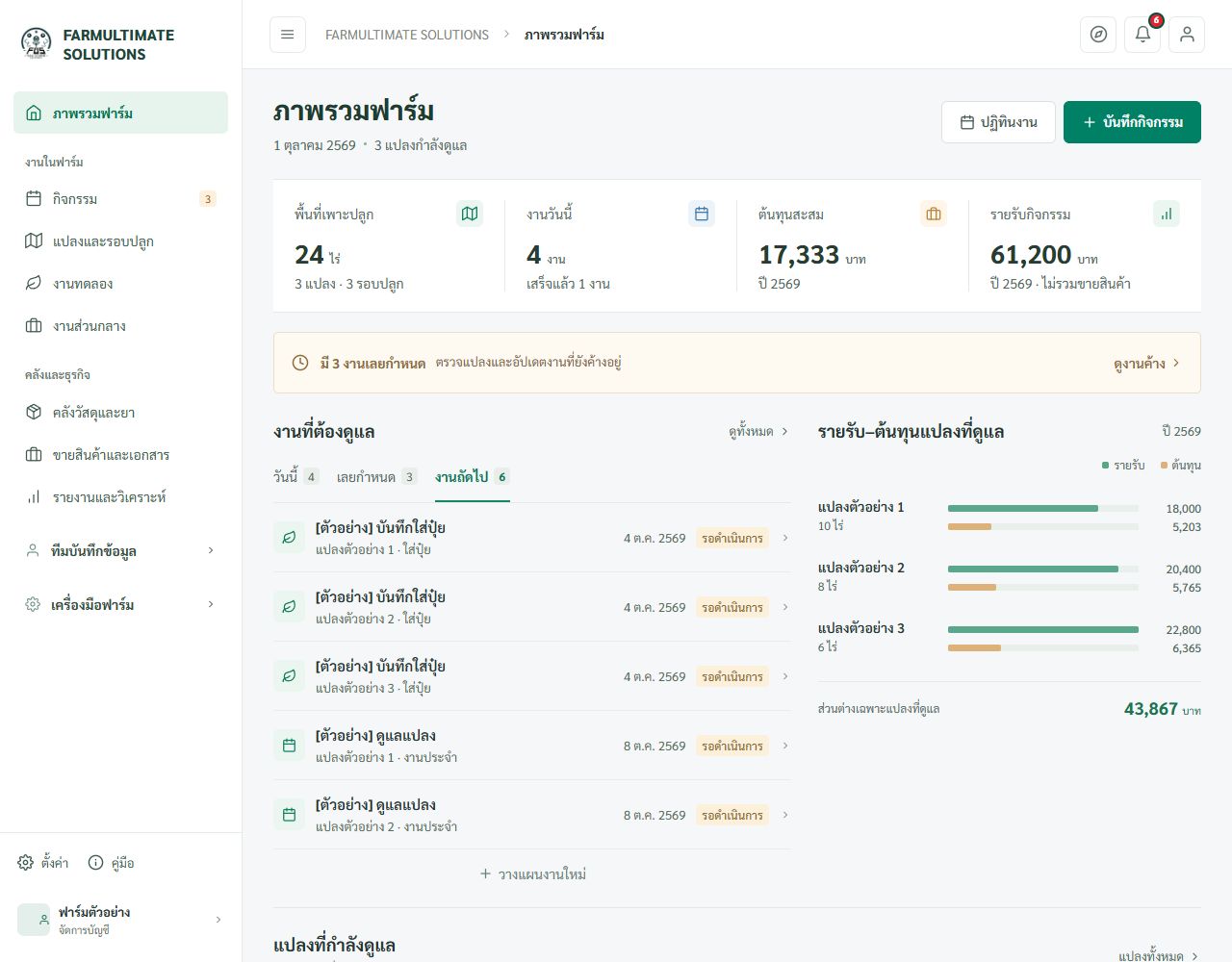The width and height of the screenshot is (1232, 962).
Task: Go to รายงานและวิเคราะห์ in sidebar
Action: coord(120,497)
